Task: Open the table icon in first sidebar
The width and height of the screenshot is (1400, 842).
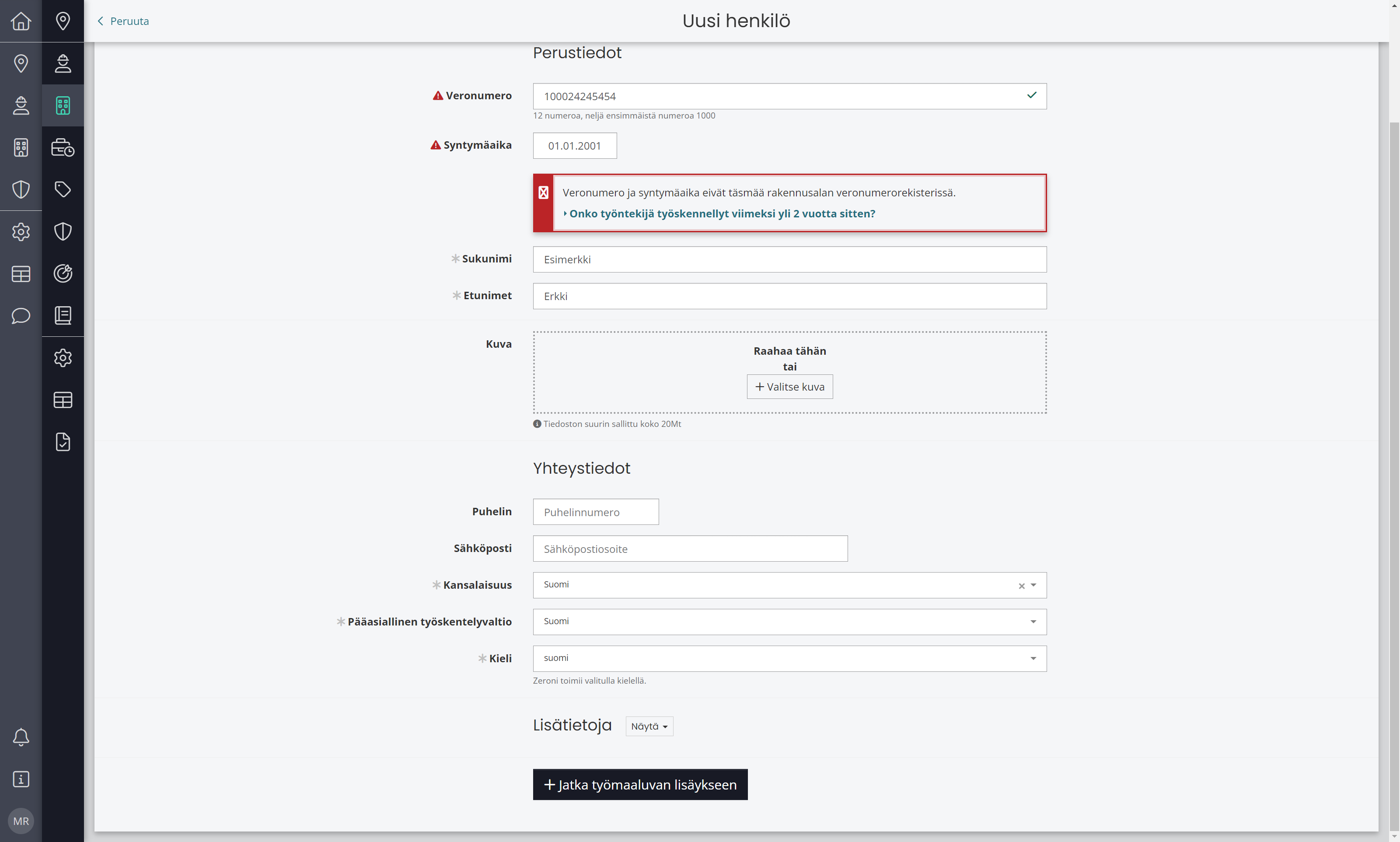Action: [21, 273]
